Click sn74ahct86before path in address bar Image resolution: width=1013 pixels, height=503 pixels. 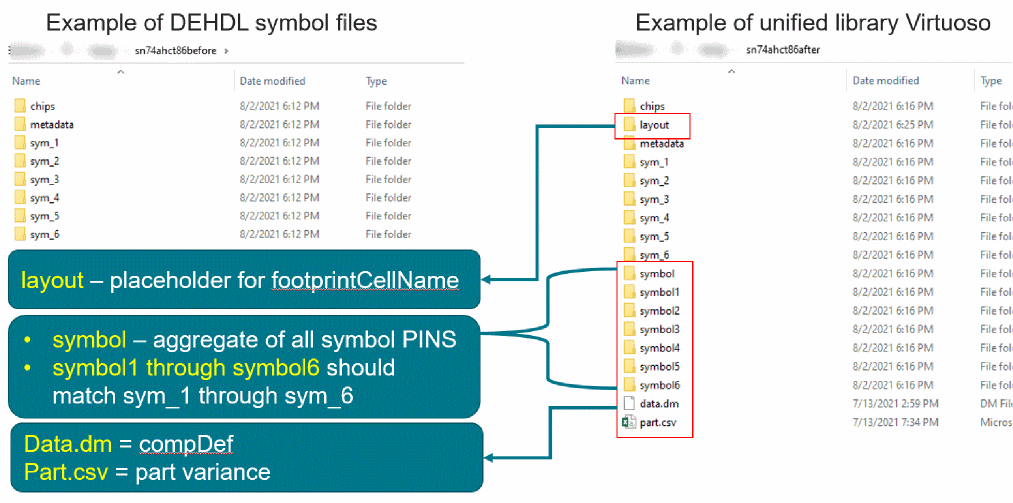(175, 50)
